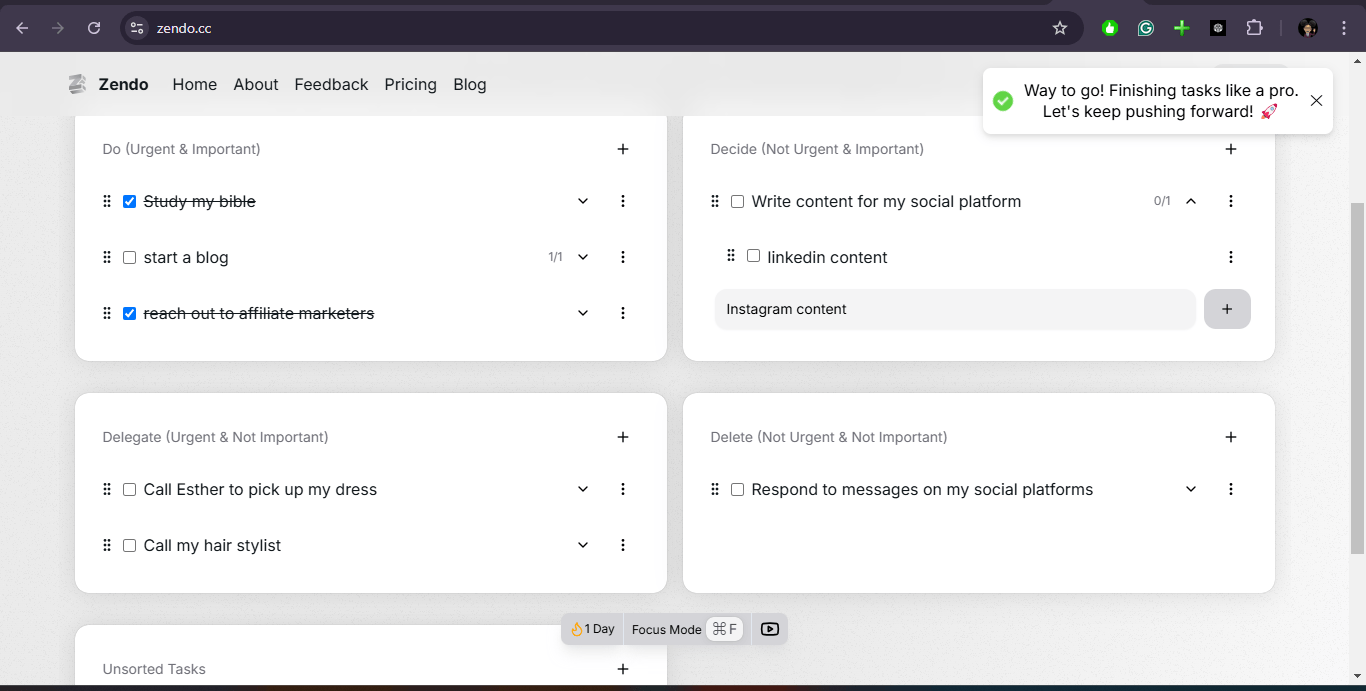
Task: Expand 'Respond to messages on my social platforms'
Action: (x=1191, y=489)
